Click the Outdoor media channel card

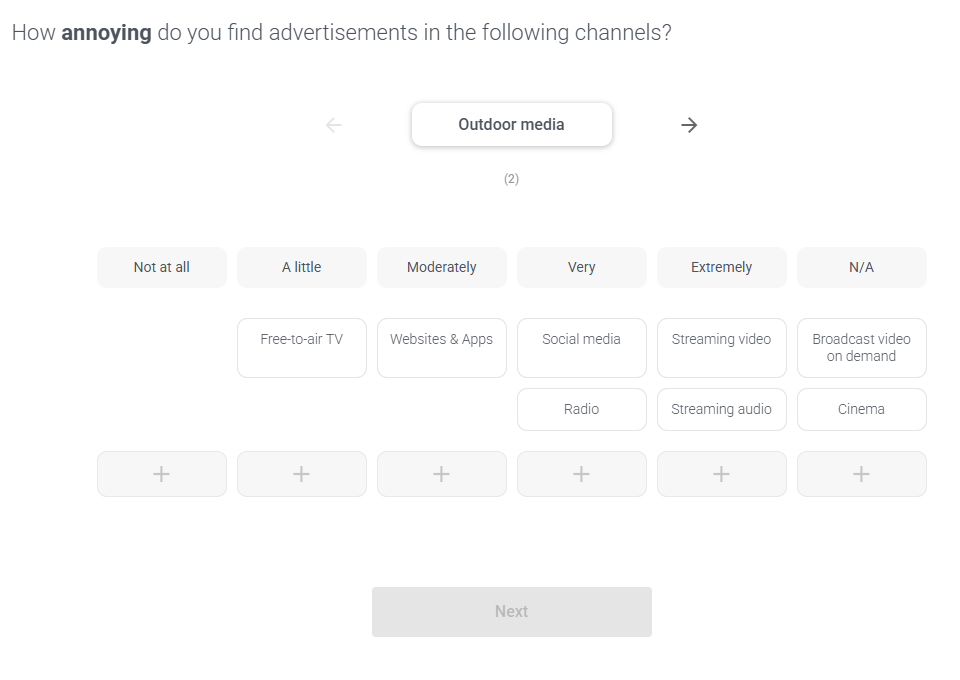pos(511,125)
